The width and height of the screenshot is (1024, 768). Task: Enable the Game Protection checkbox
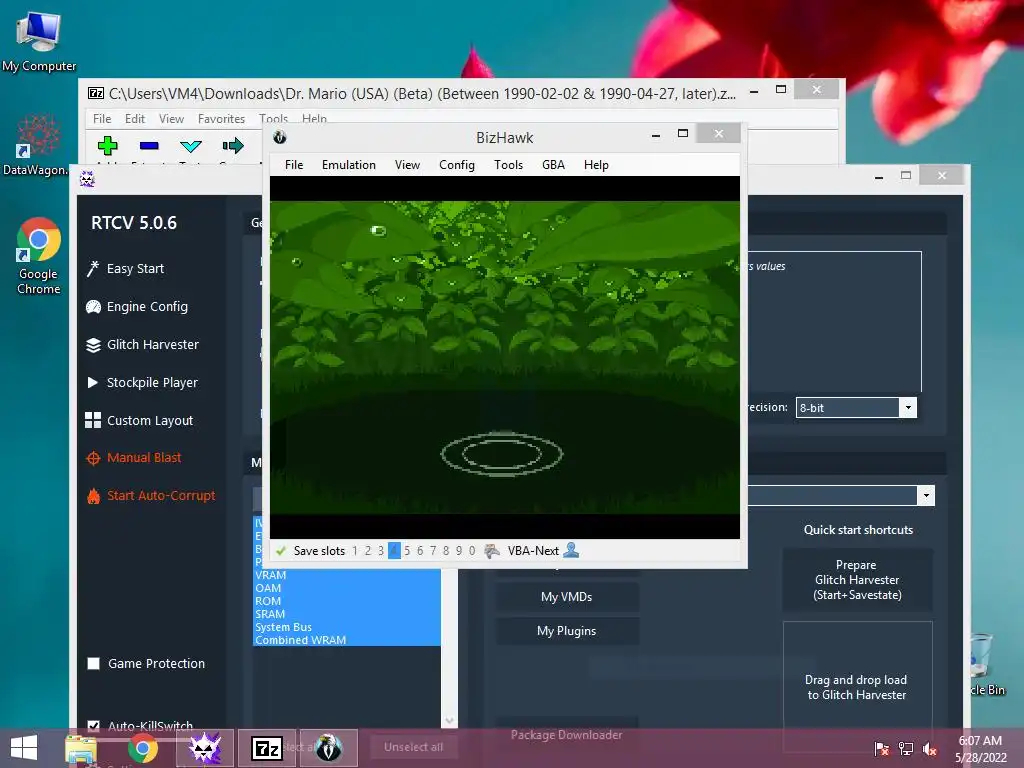pyautogui.click(x=93, y=664)
